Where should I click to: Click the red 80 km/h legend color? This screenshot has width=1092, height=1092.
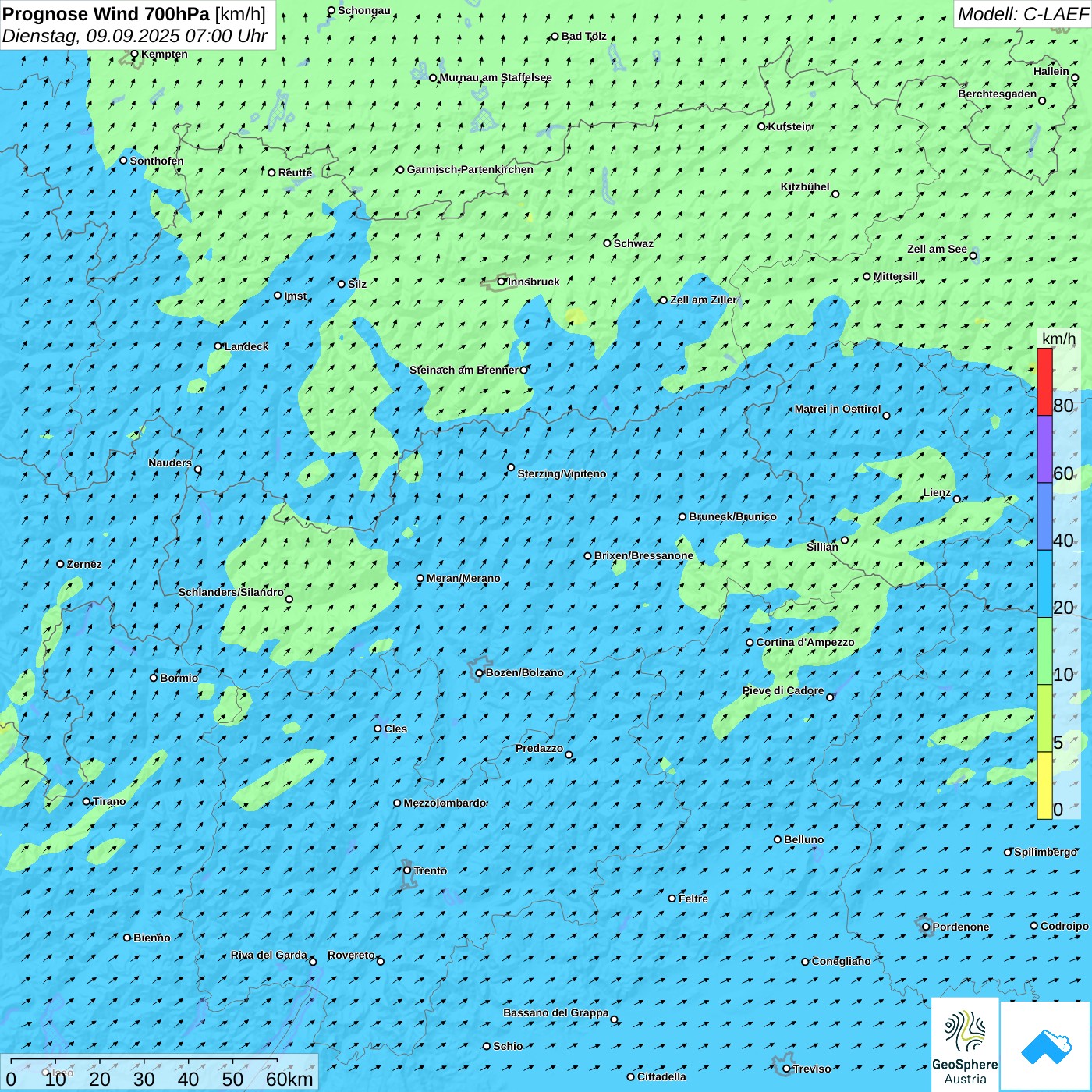click(x=1044, y=381)
